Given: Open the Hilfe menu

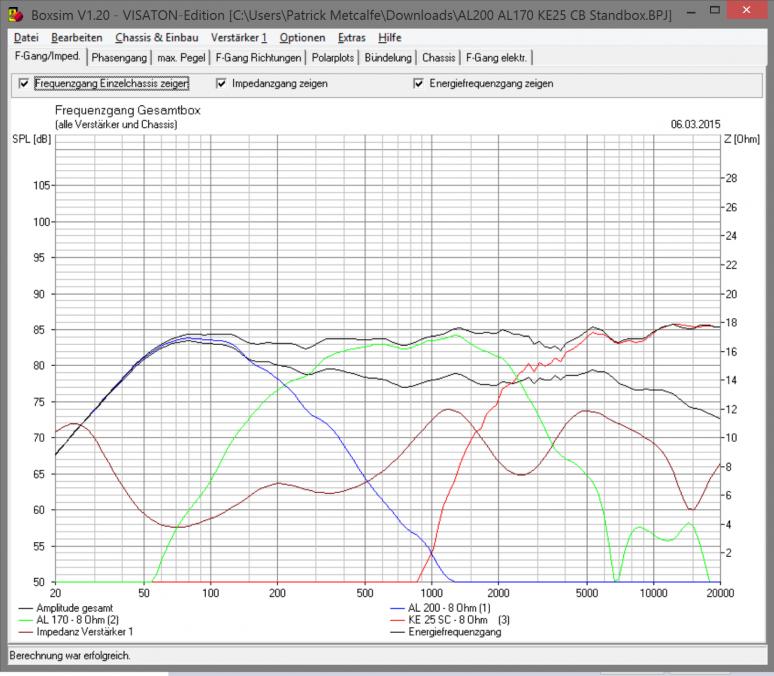Looking at the screenshot, I should click(390, 37).
